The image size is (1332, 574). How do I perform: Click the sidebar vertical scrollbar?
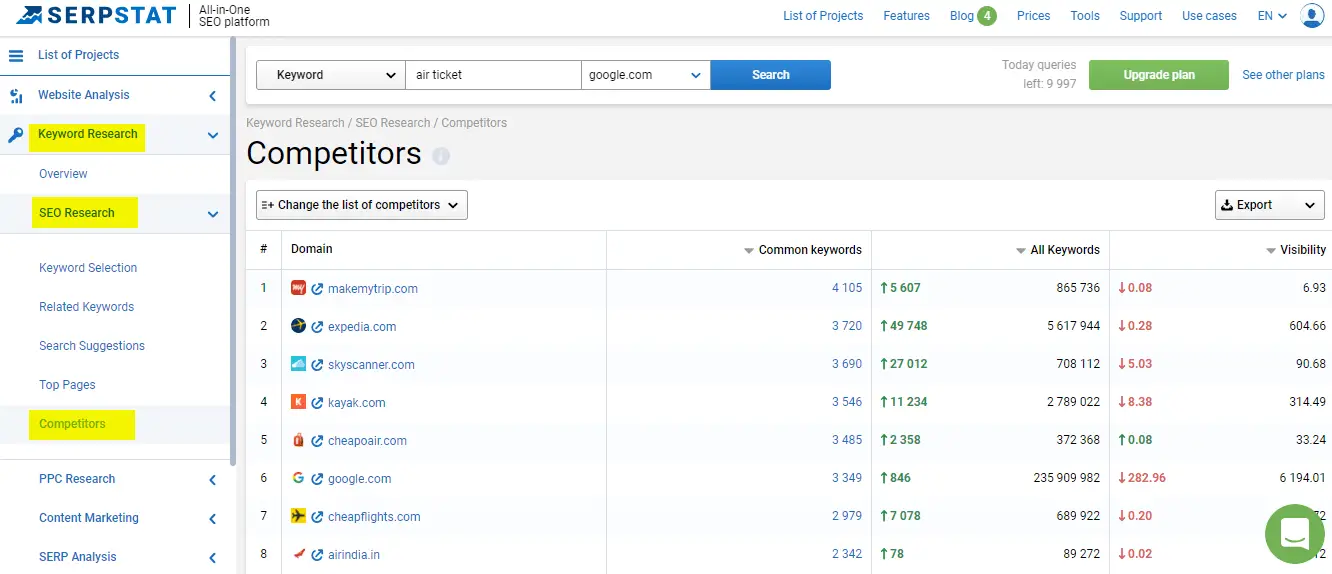(233, 250)
